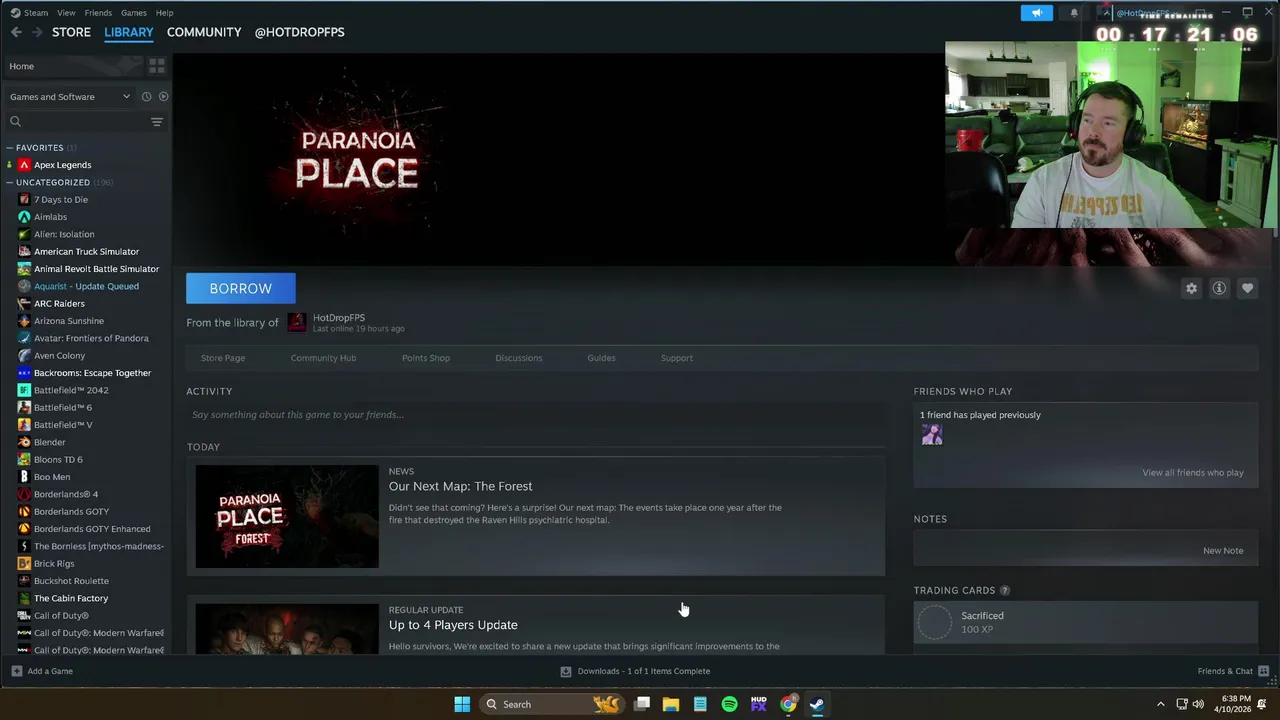Select The Cabin Factory in library
This screenshot has width=1280, height=720.
[71, 598]
